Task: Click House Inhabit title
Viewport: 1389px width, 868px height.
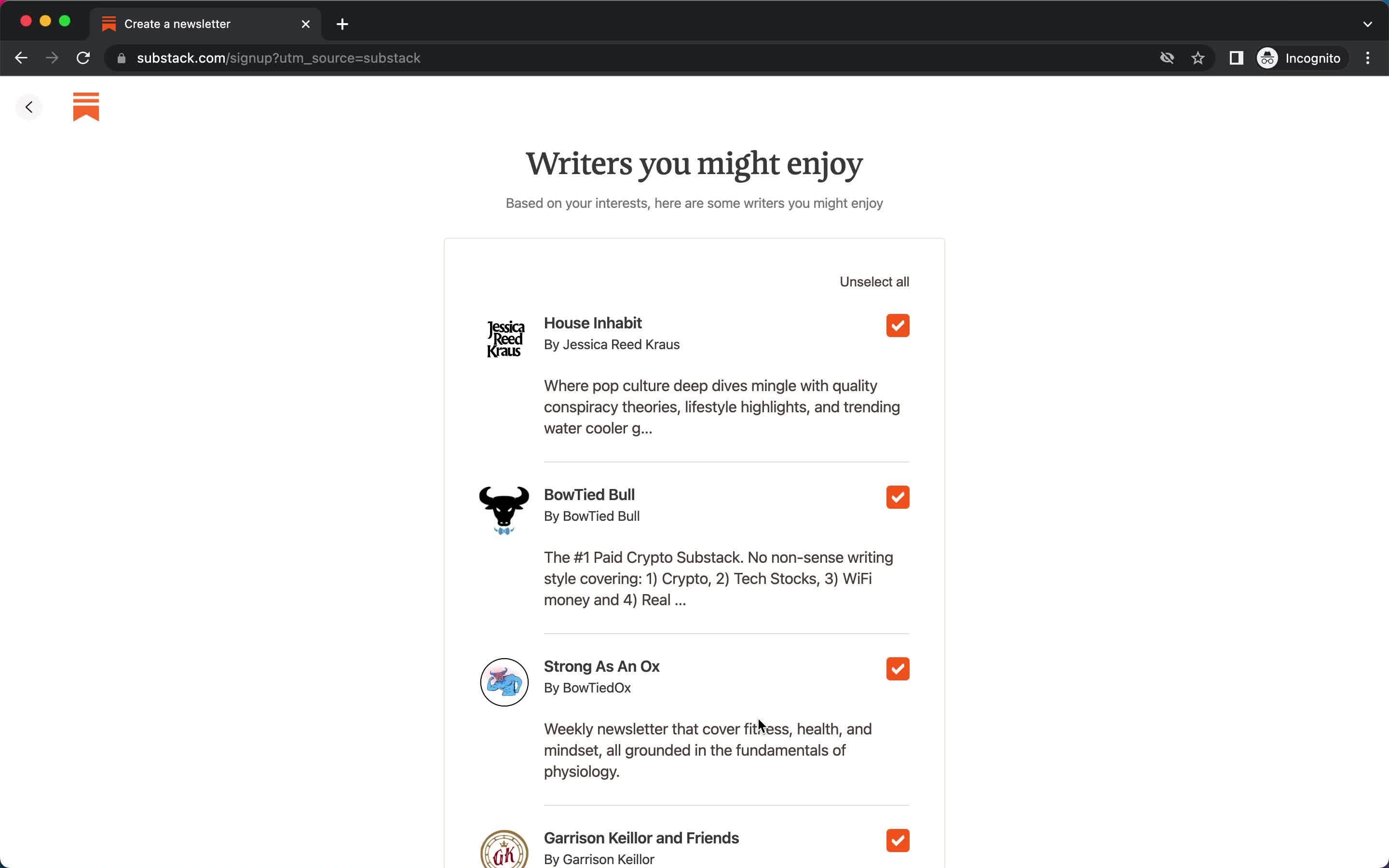Action: pos(593,323)
